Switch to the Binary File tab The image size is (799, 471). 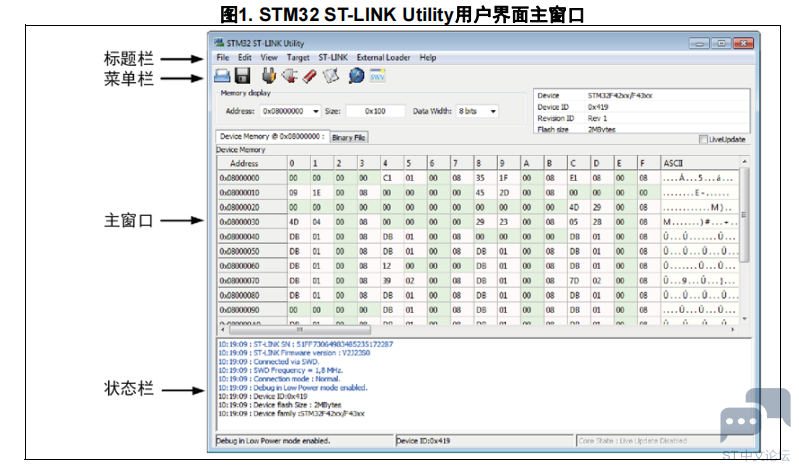pos(349,138)
